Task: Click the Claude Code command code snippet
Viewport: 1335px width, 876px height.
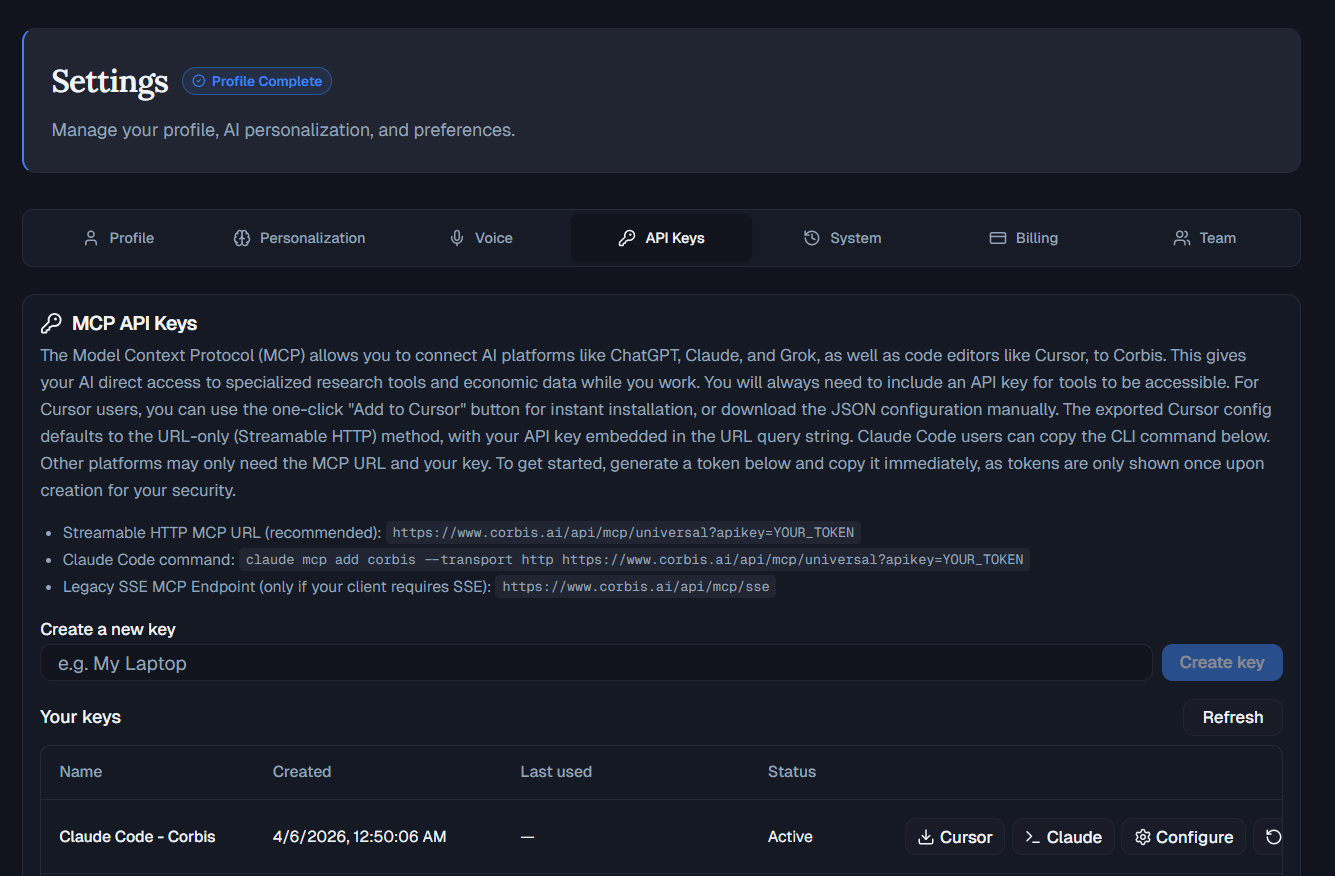Action: tap(635, 559)
